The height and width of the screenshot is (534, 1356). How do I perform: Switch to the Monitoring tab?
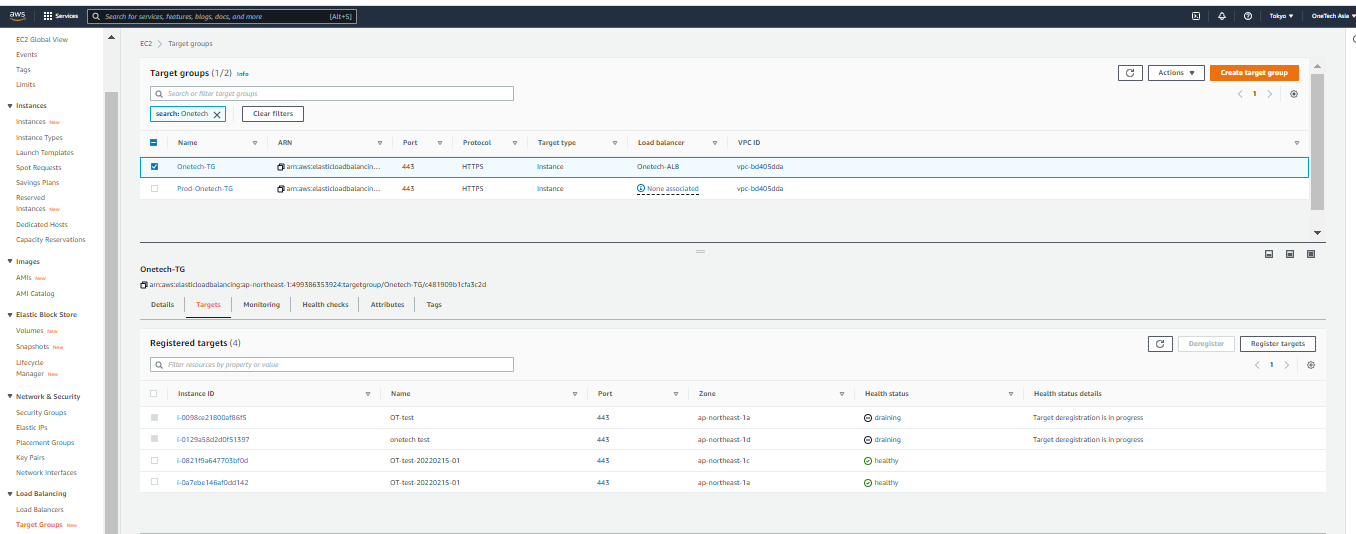(261, 305)
